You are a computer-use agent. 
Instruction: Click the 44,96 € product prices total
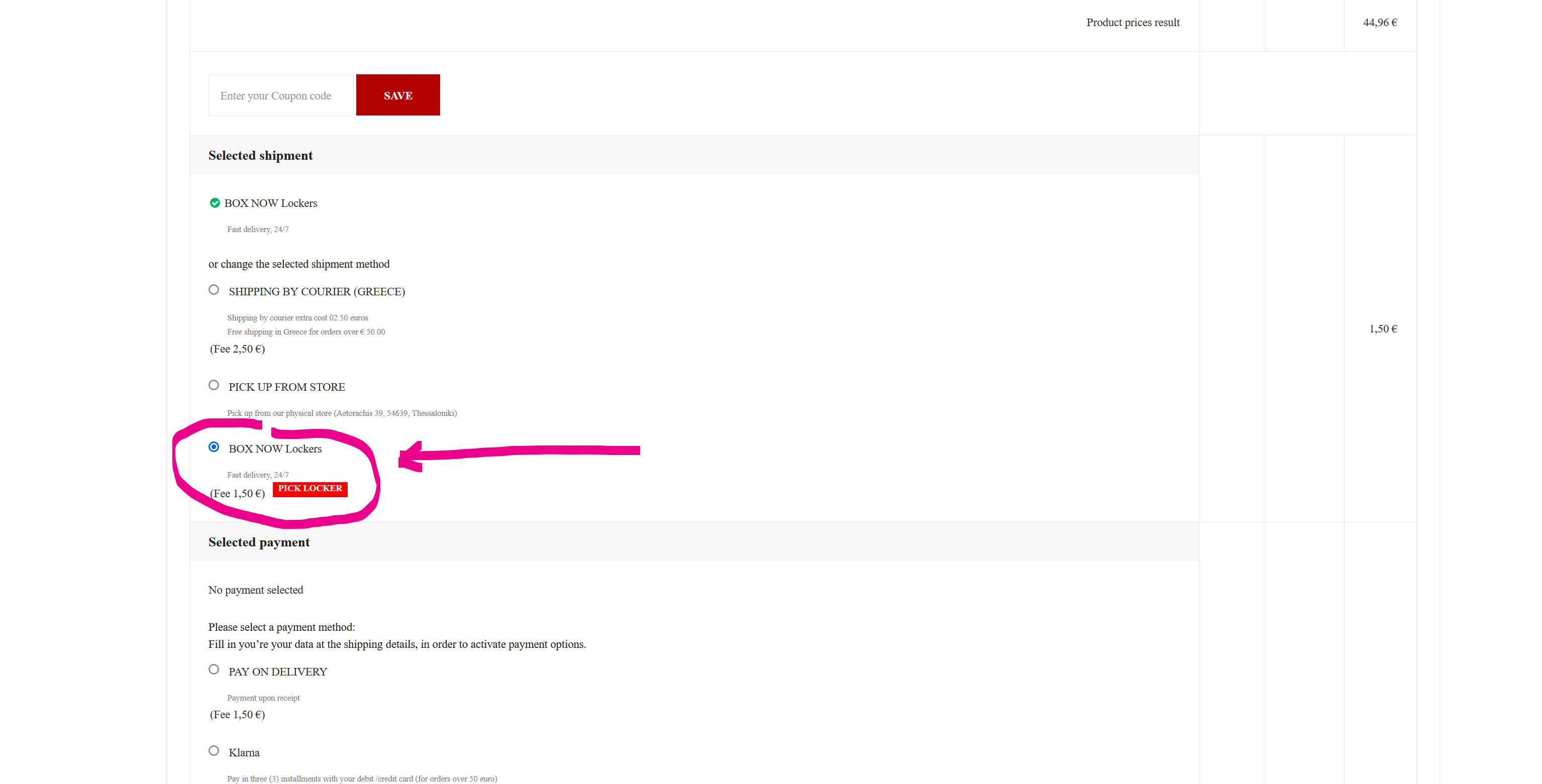1380,22
